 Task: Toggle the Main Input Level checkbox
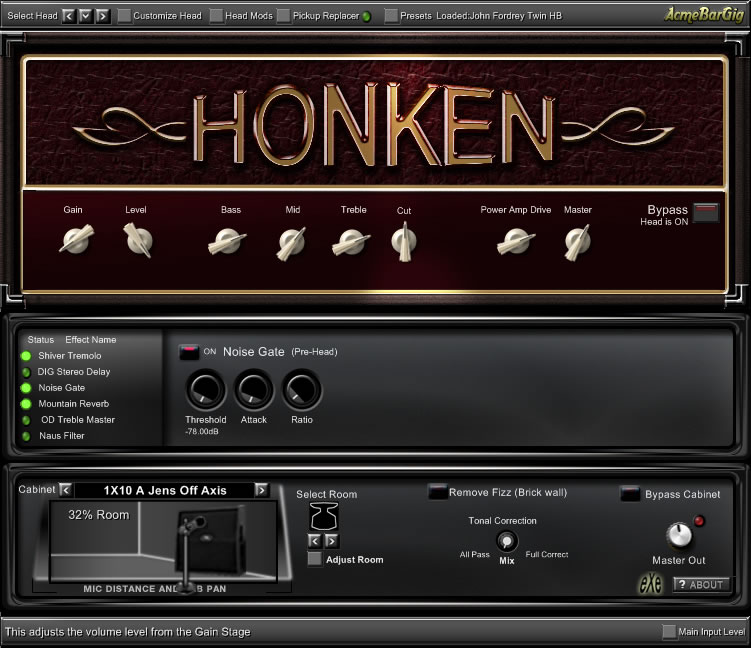point(669,631)
